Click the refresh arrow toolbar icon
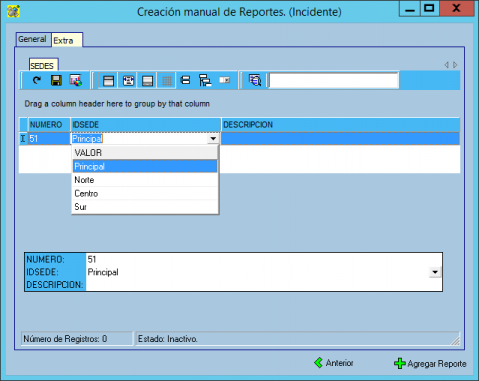 tap(37, 80)
